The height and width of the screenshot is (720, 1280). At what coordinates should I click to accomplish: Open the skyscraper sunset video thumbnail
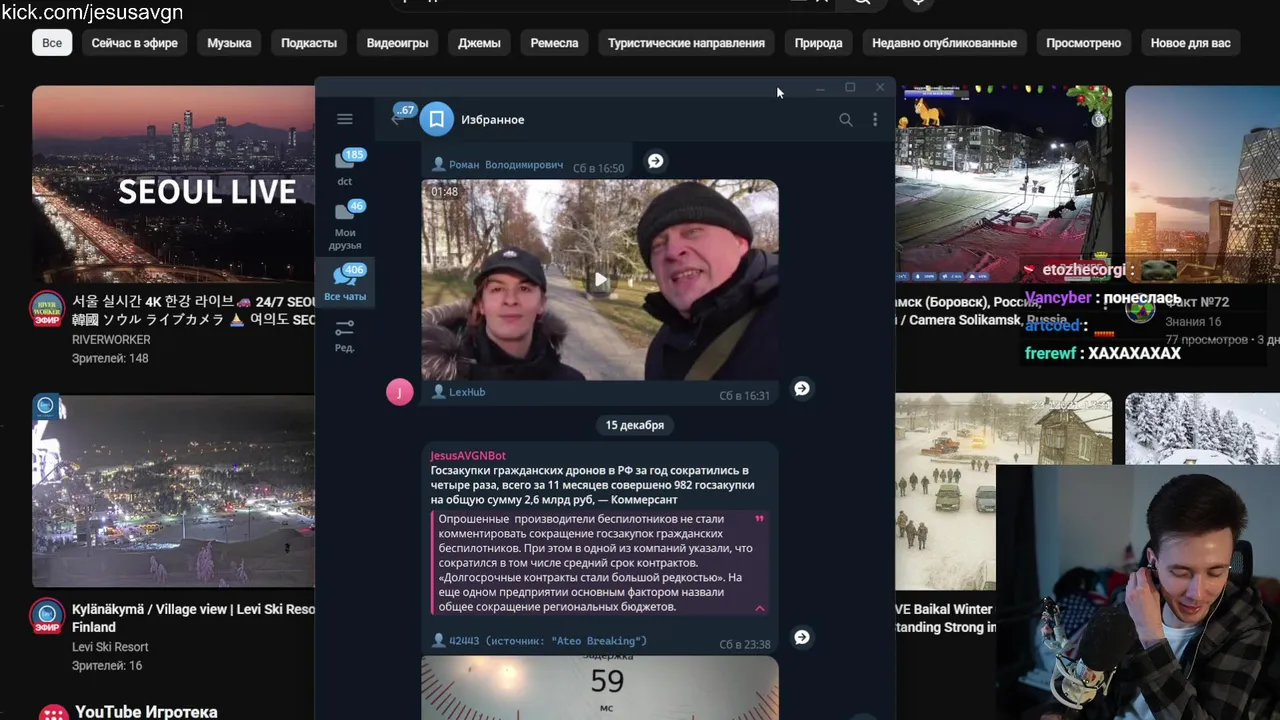(x=1202, y=184)
